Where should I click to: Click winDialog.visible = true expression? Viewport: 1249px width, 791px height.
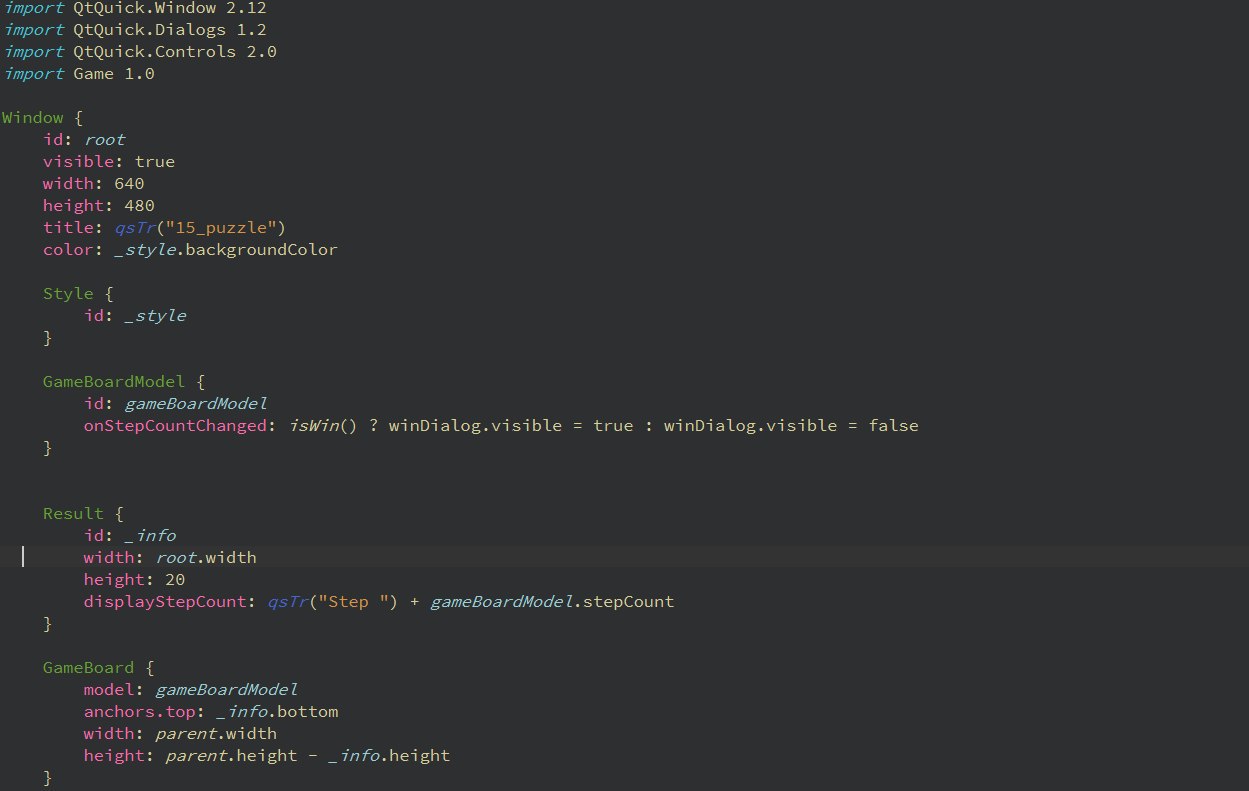pos(511,425)
